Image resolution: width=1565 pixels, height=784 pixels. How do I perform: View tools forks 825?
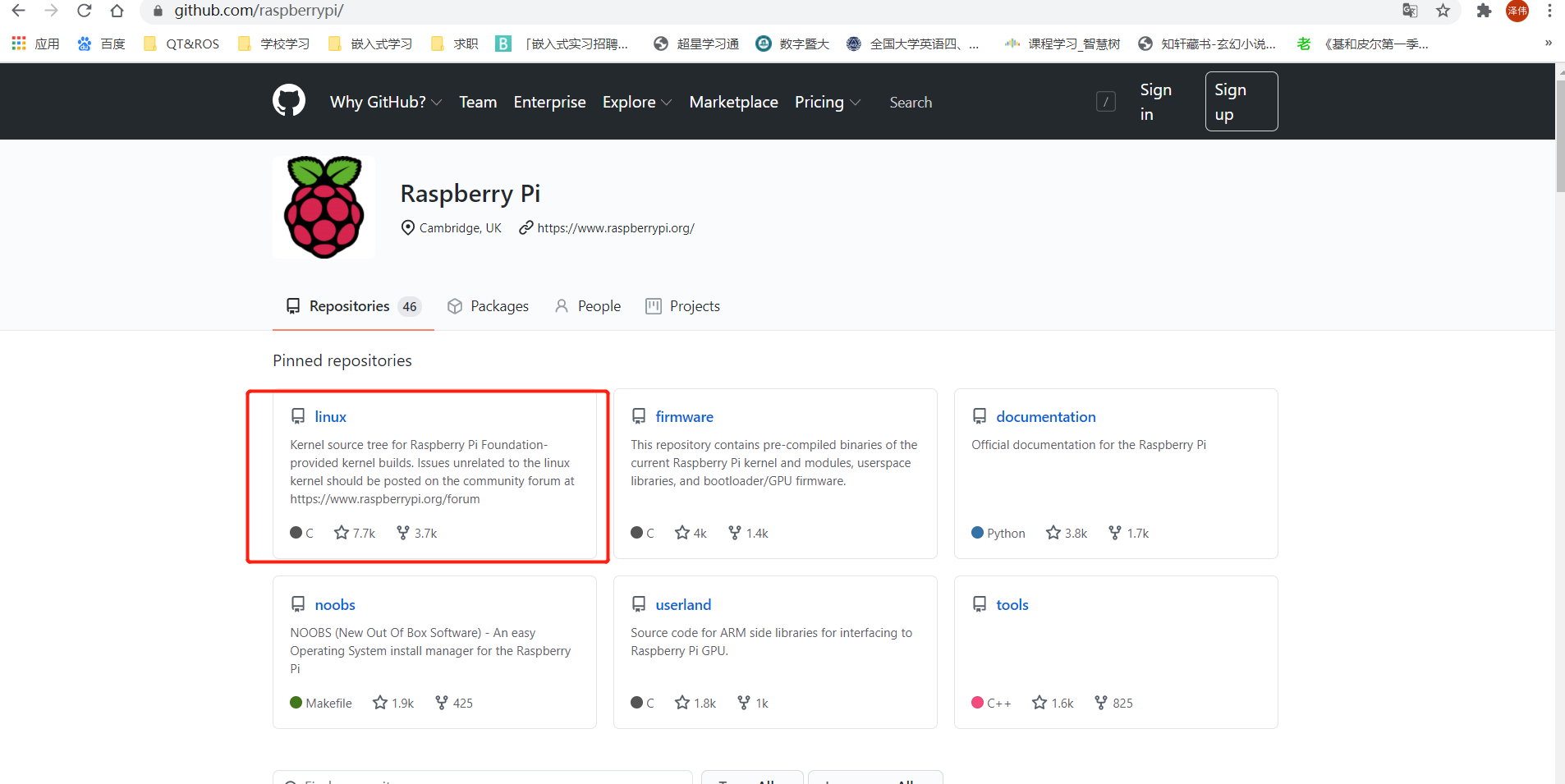(x=1114, y=703)
